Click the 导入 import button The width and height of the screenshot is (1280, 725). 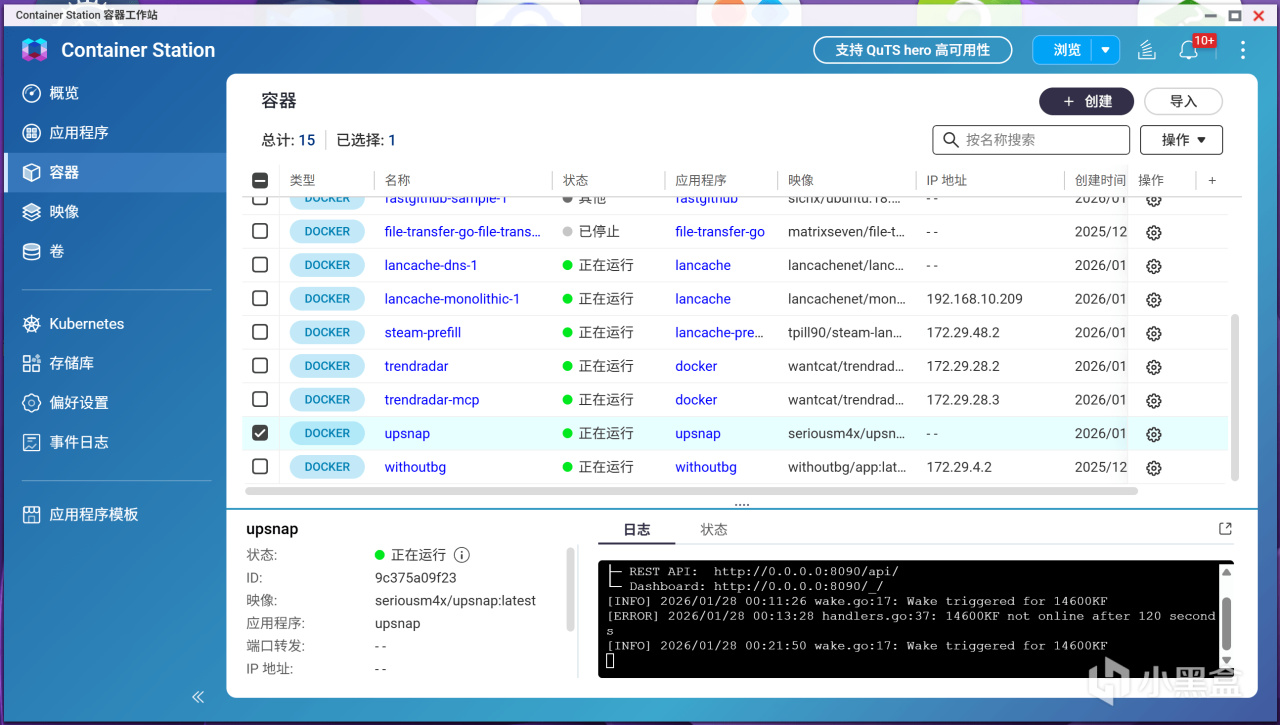click(1183, 101)
